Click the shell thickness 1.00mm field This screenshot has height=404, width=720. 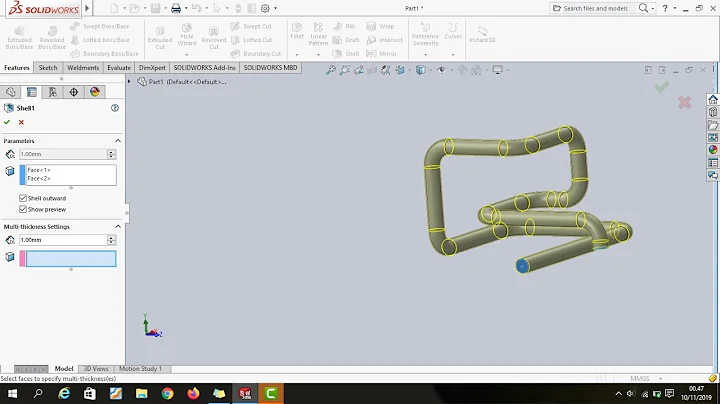[x=63, y=154]
